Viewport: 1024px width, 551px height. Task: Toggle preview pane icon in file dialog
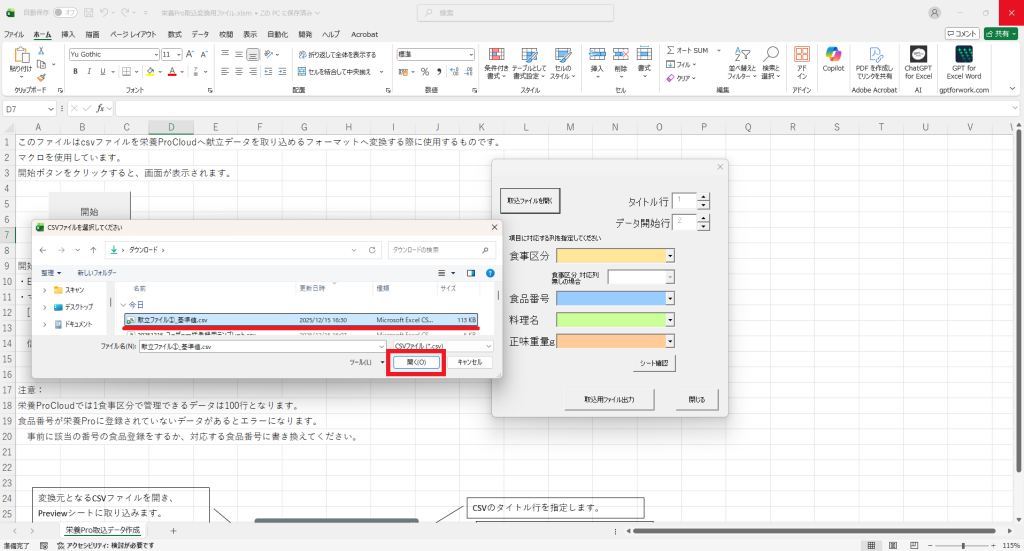coord(470,272)
